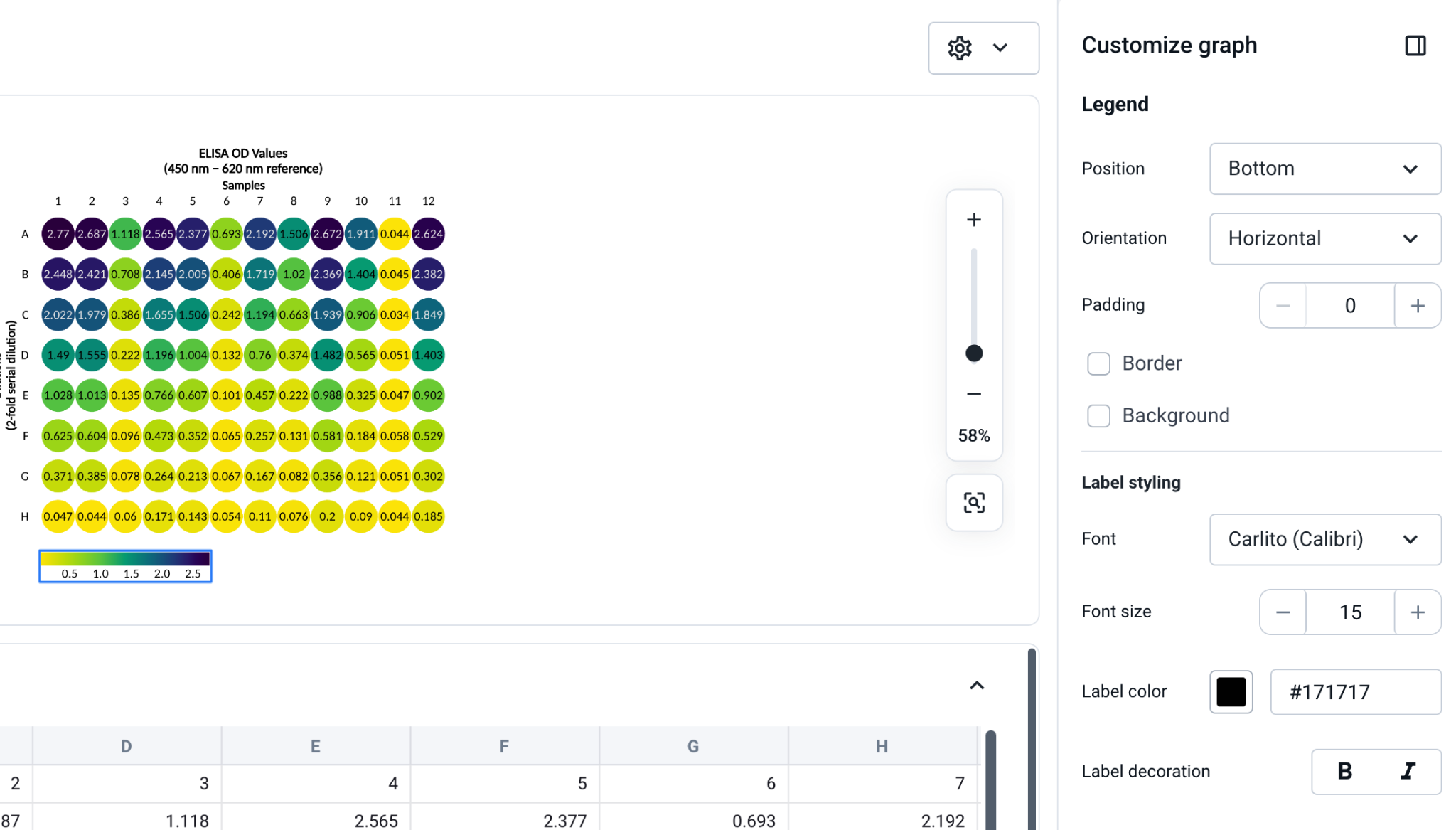This screenshot has height=830, width=1456.
Task: Increase the legend padding value
Action: pyautogui.click(x=1418, y=306)
